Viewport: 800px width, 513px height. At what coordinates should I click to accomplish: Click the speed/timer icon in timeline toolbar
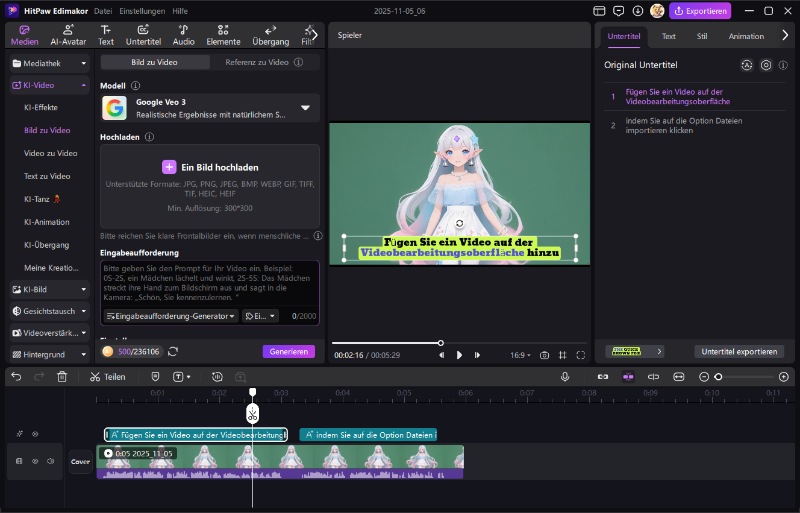(x=217, y=377)
